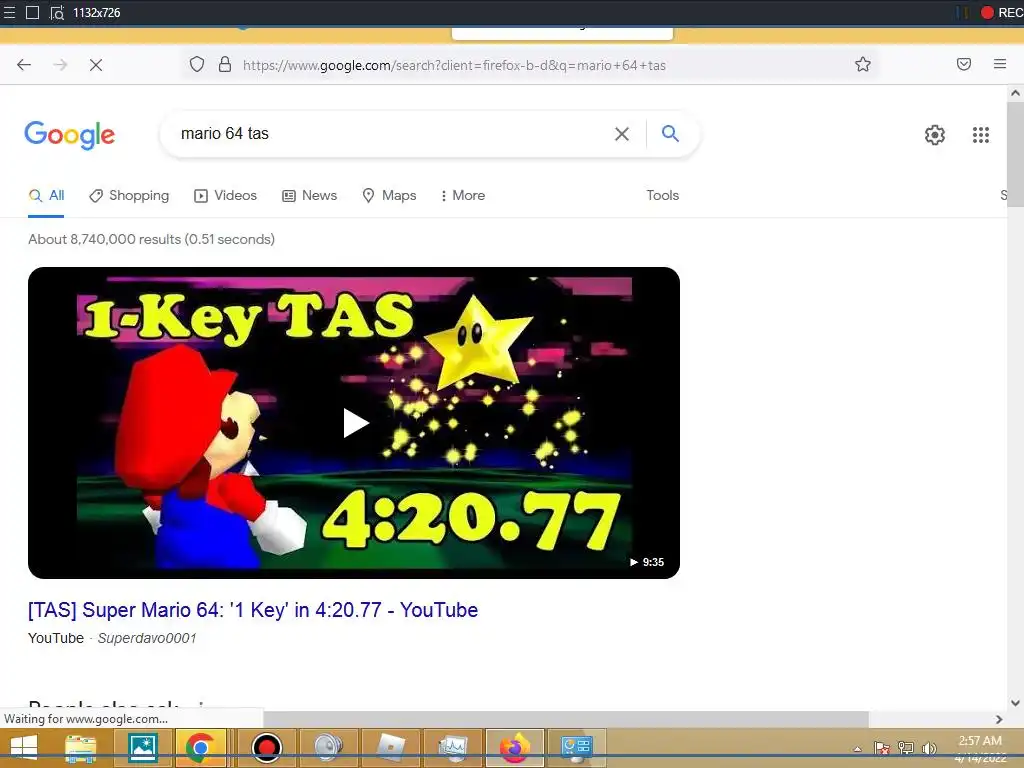Open the Google apps grid
1024x768 pixels.
980,135
